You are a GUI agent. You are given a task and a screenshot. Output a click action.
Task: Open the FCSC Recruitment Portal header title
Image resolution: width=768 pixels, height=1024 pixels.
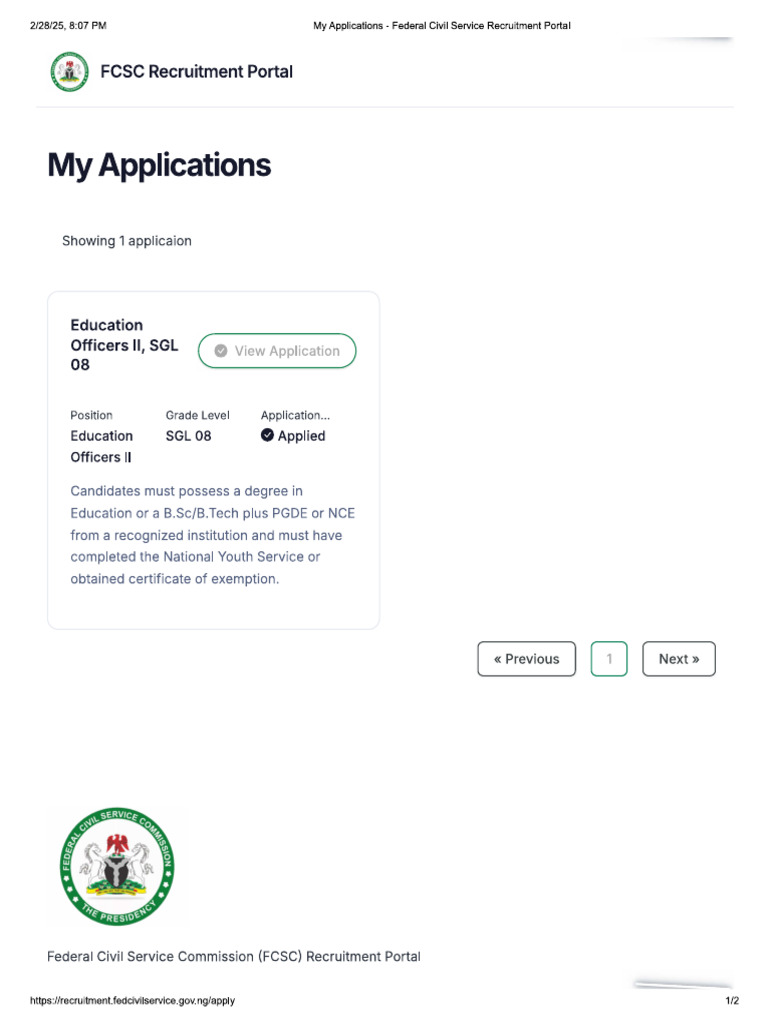click(x=196, y=71)
